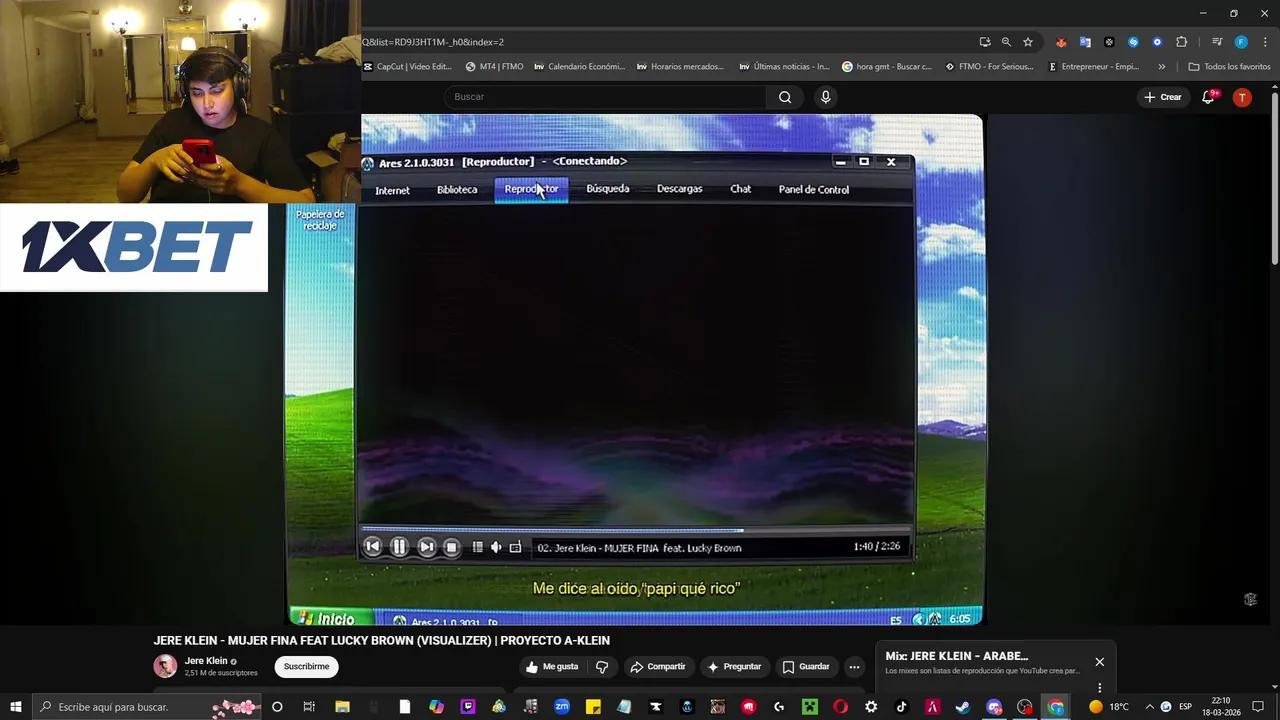Click the volume speaker icon in Ares

point(494,547)
